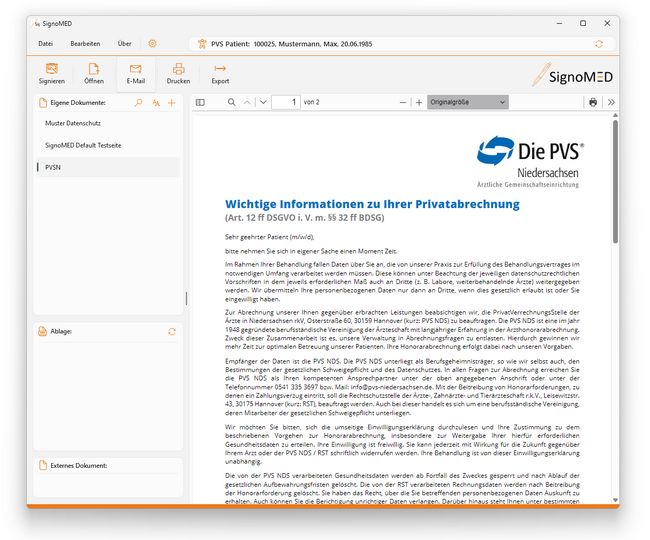
Task: Click font size icon in Eigene Dokumente
Action: click(156, 103)
